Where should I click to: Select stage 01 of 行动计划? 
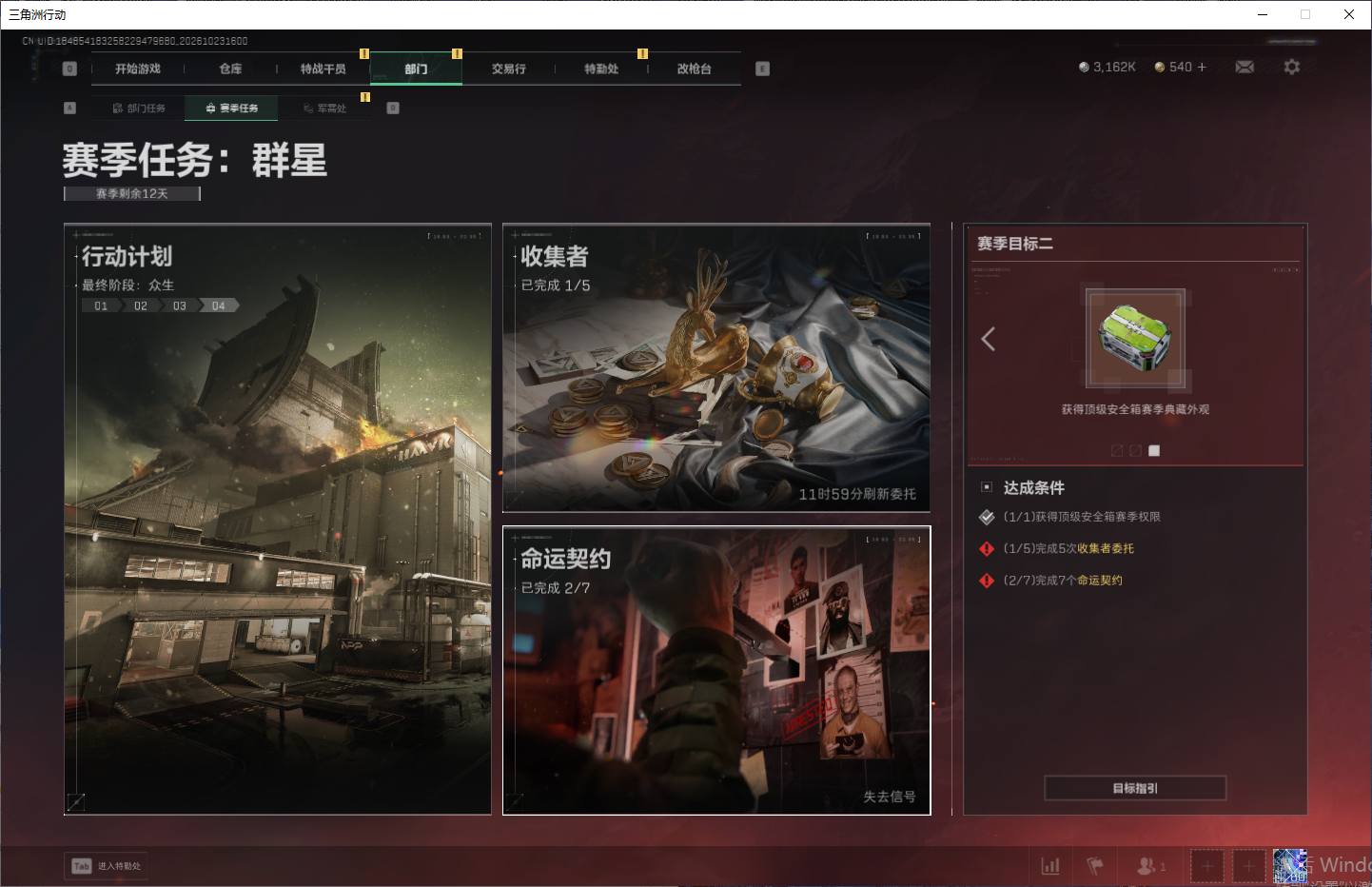coord(101,306)
